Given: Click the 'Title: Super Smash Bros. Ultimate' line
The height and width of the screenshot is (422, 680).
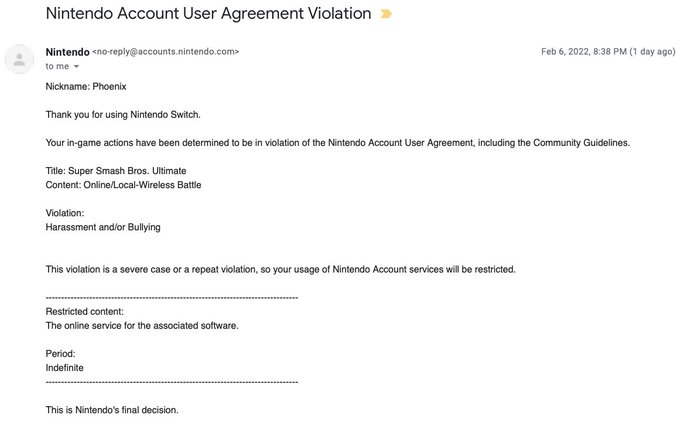Looking at the screenshot, I should tap(116, 171).
